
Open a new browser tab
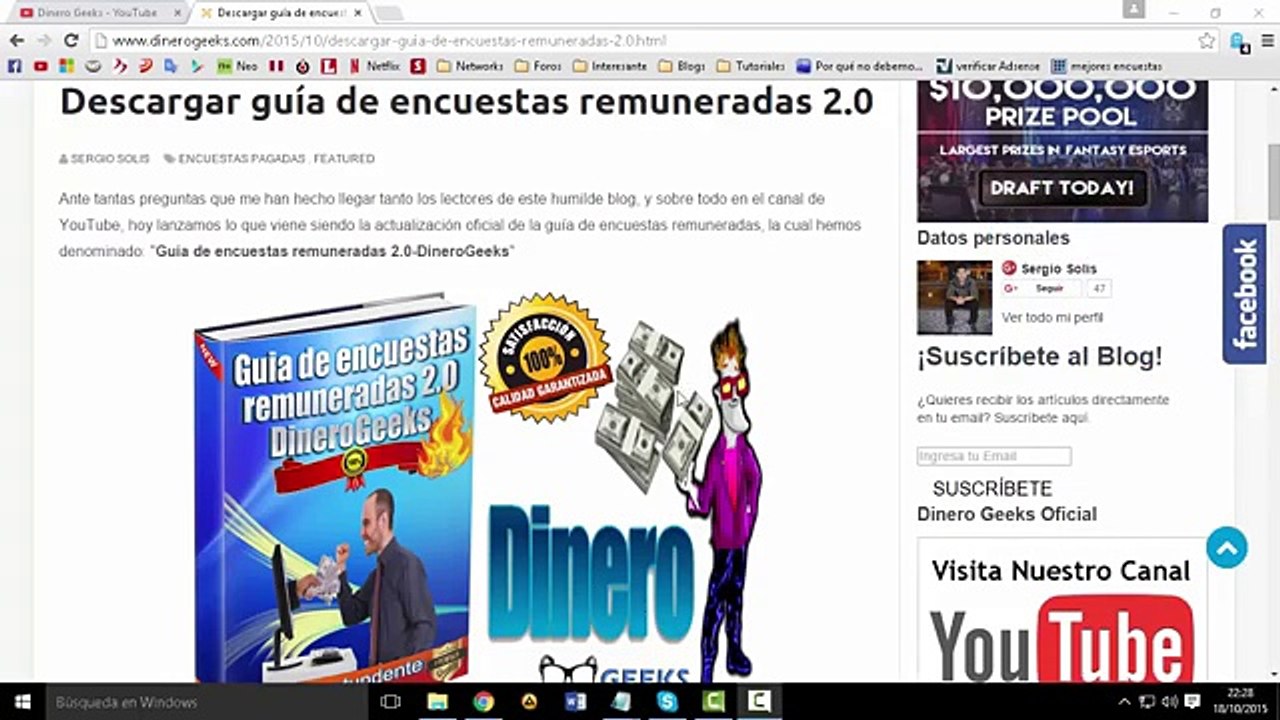point(388,13)
